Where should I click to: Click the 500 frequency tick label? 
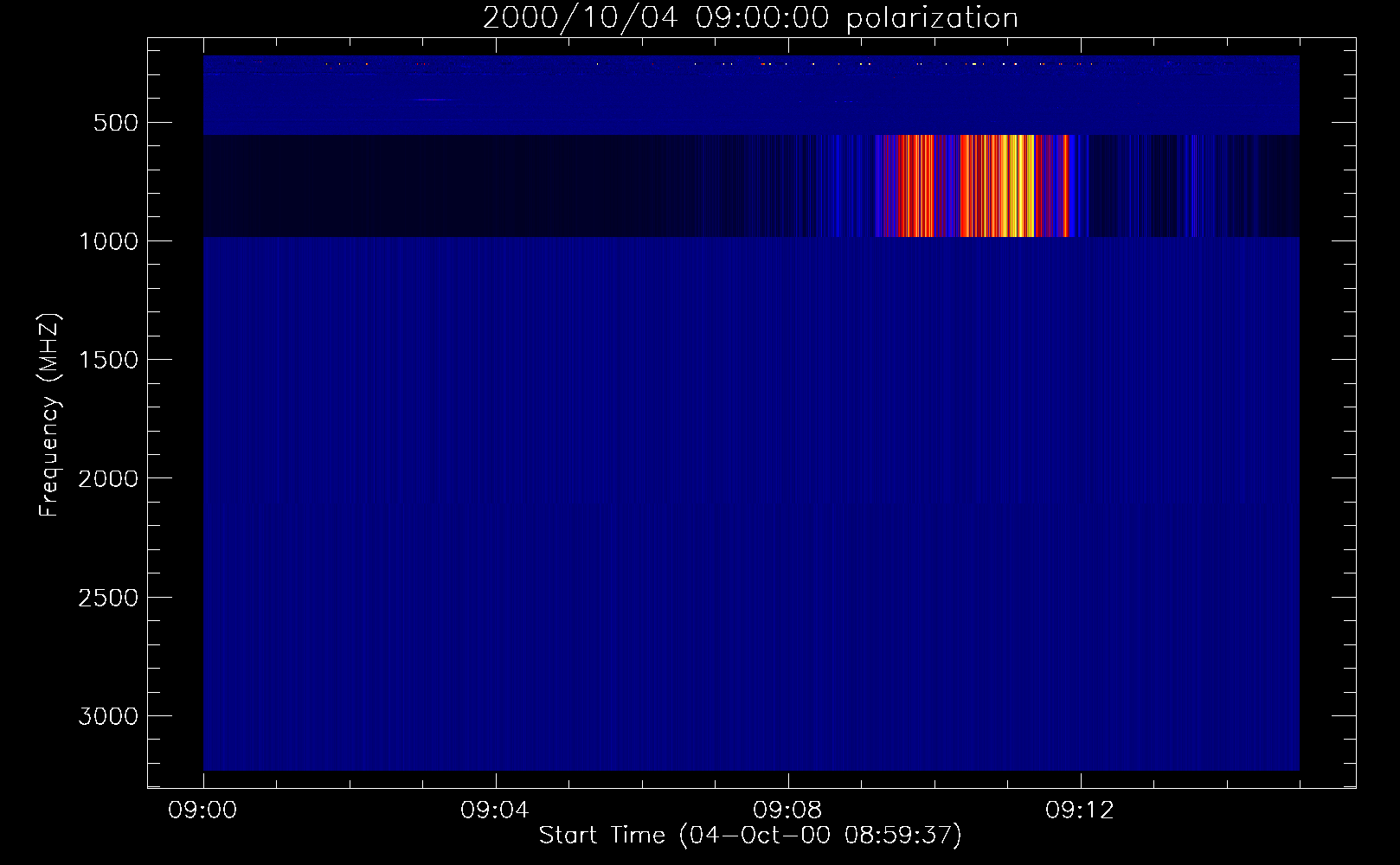coord(116,123)
